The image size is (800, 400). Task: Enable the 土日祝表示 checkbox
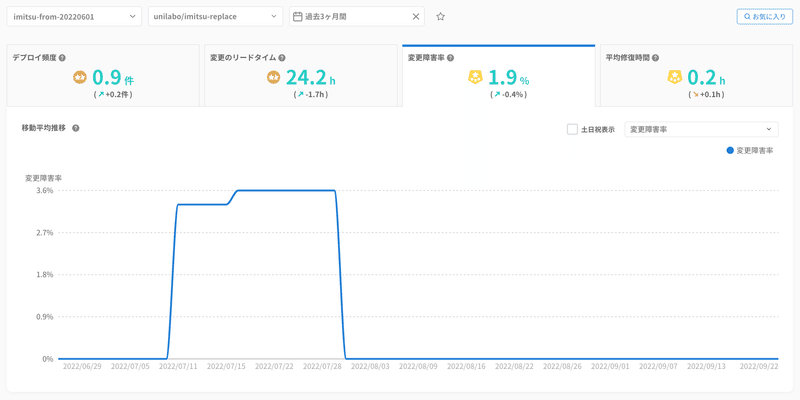[x=572, y=130]
